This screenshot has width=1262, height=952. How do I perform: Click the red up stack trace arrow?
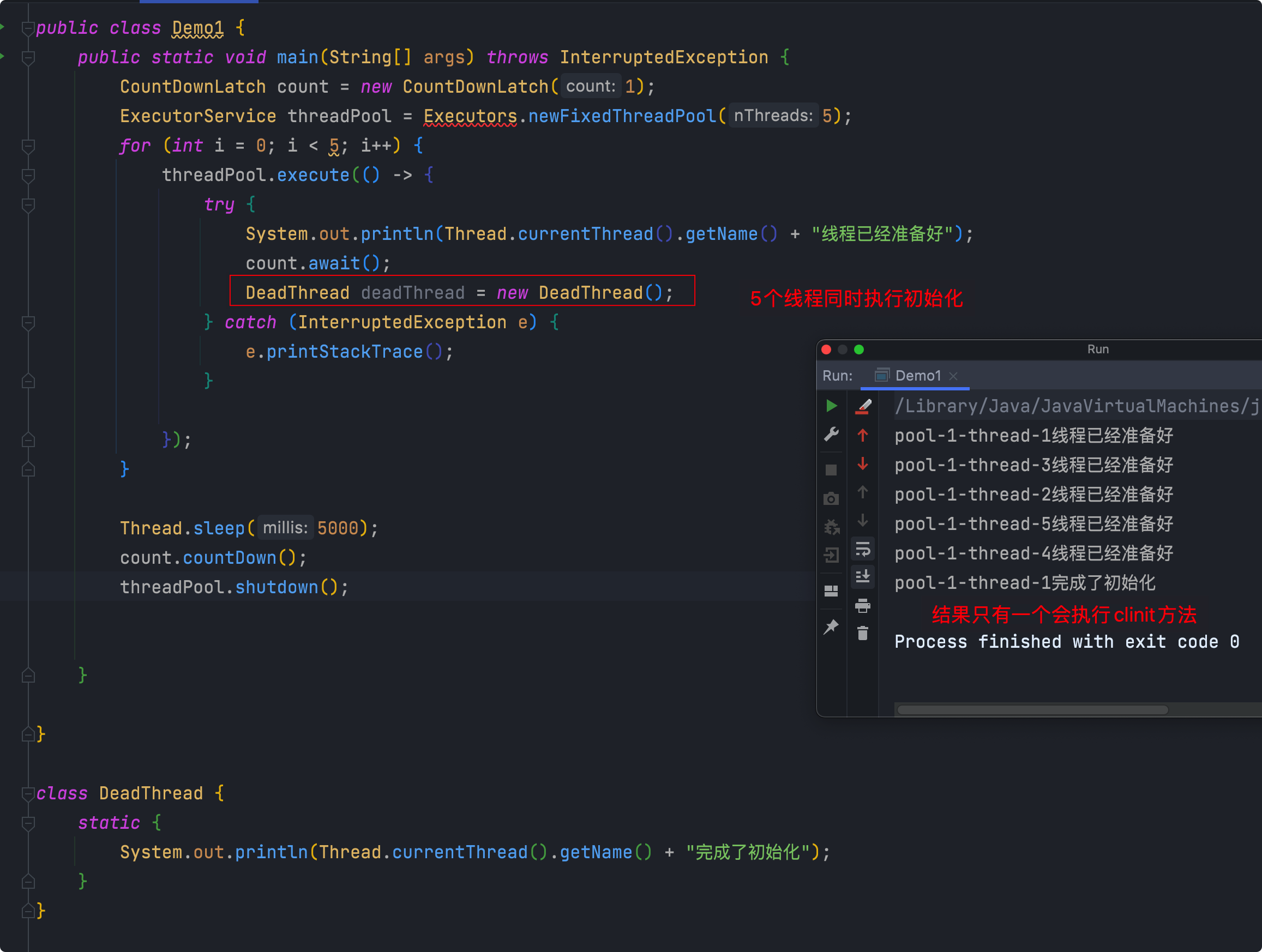point(863,436)
